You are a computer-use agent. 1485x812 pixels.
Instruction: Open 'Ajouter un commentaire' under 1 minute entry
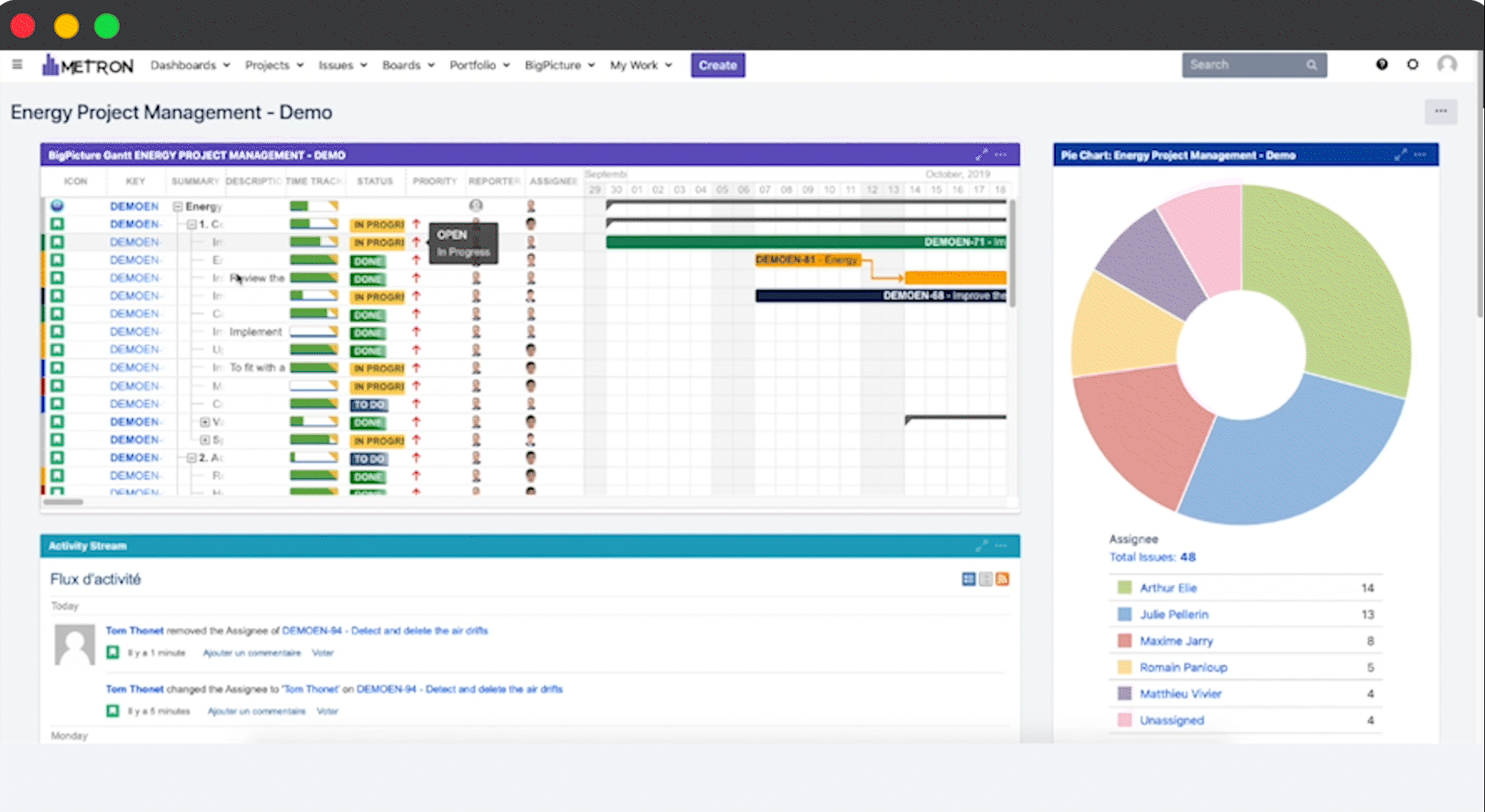point(252,652)
